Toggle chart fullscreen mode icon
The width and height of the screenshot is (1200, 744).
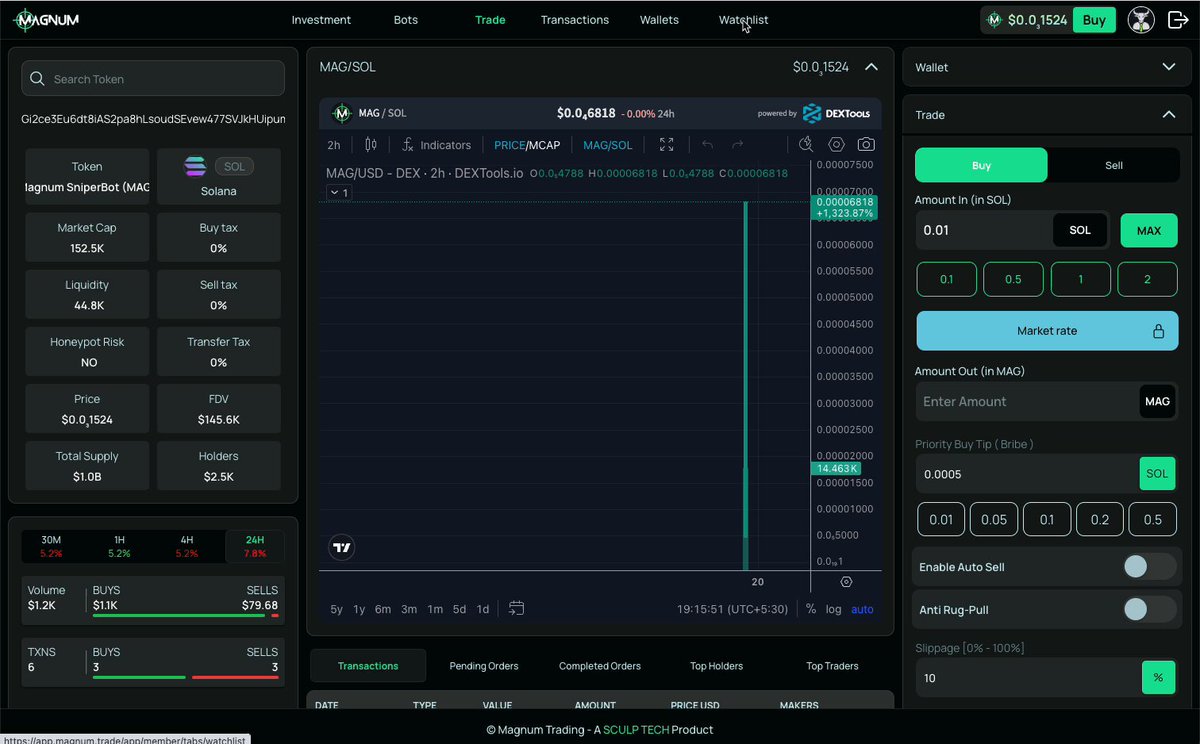667,145
